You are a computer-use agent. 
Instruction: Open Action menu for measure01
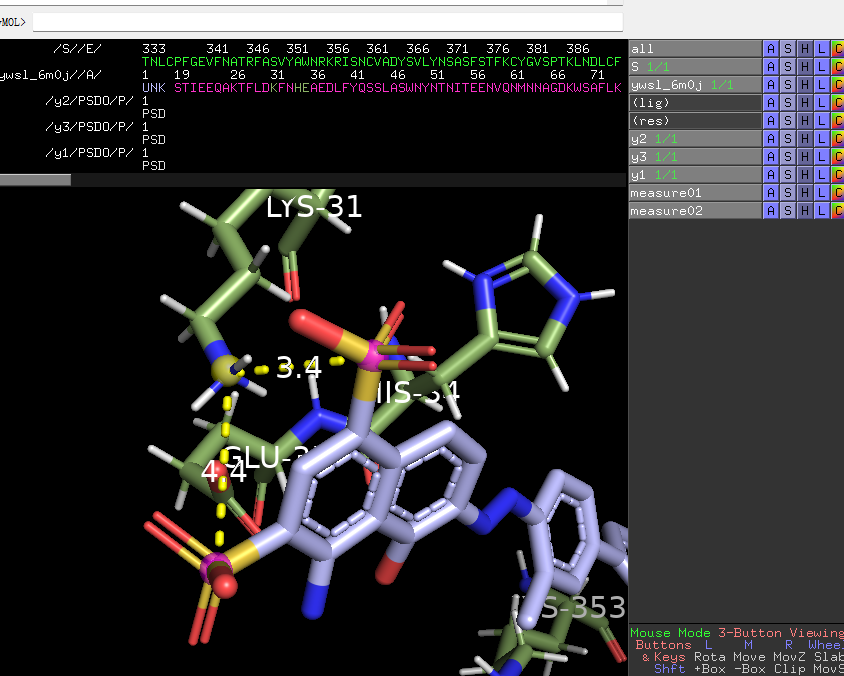pyautogui.click(x=770, y=193)
